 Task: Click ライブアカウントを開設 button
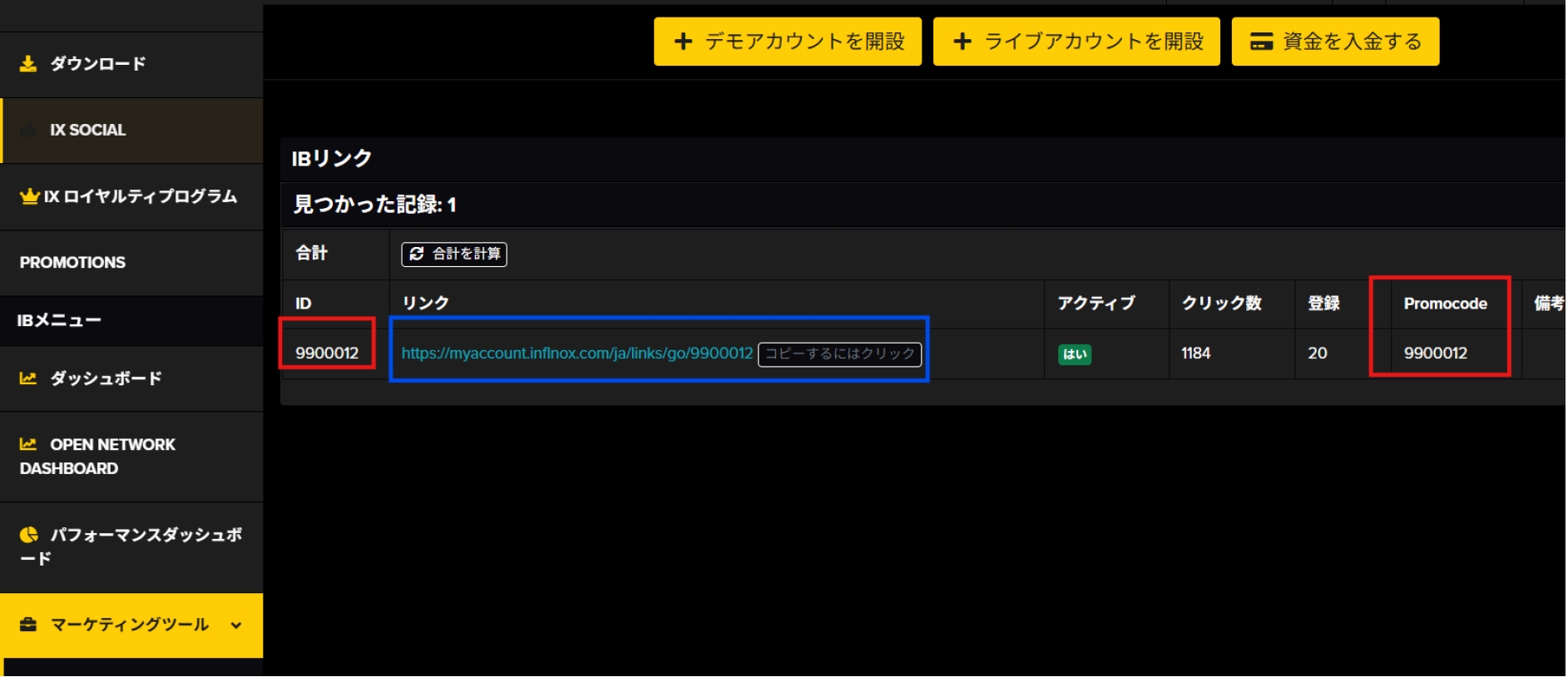click(1076, 42)
